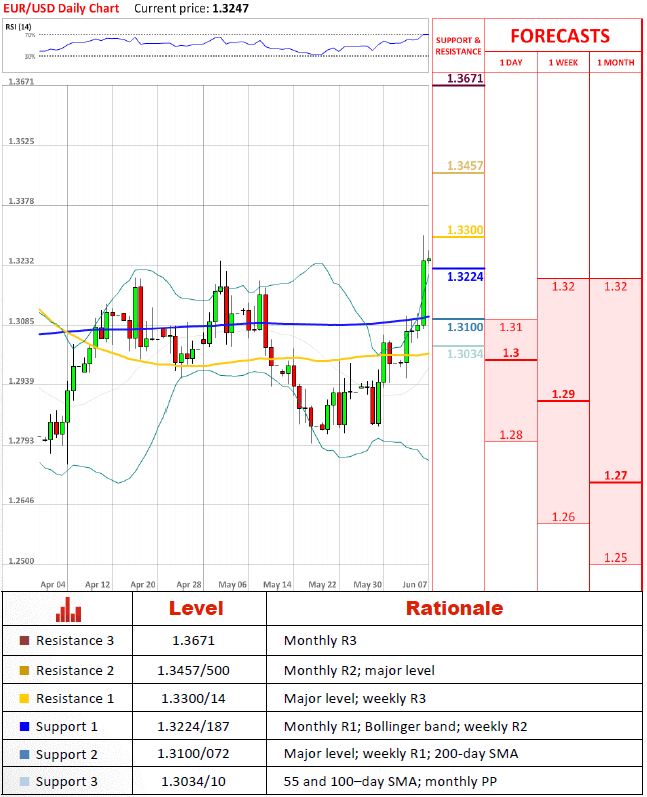This screenshot has height=797, width=647.
Task: Click the 'Resistance 1' row label
Action: tap(75, 698)
